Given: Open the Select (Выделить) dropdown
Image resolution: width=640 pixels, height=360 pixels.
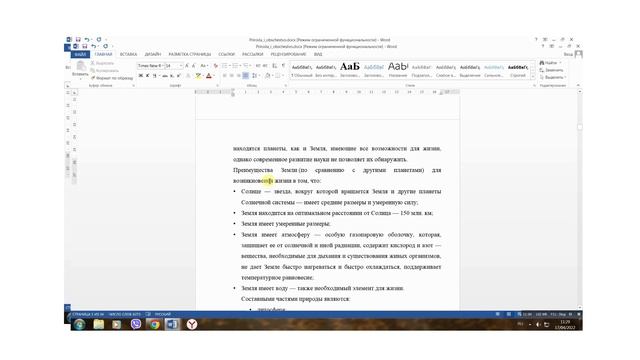Looking at the screenshot, I should point(553,77).
